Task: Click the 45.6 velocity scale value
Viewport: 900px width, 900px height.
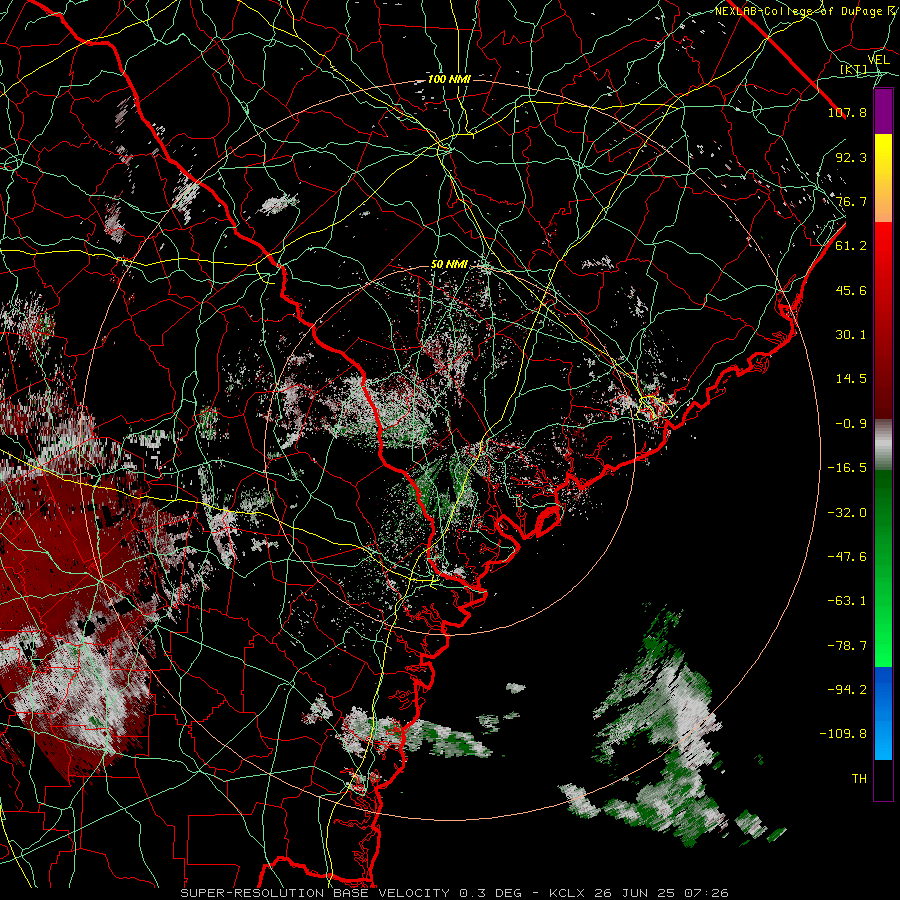Action: (851, 290)
